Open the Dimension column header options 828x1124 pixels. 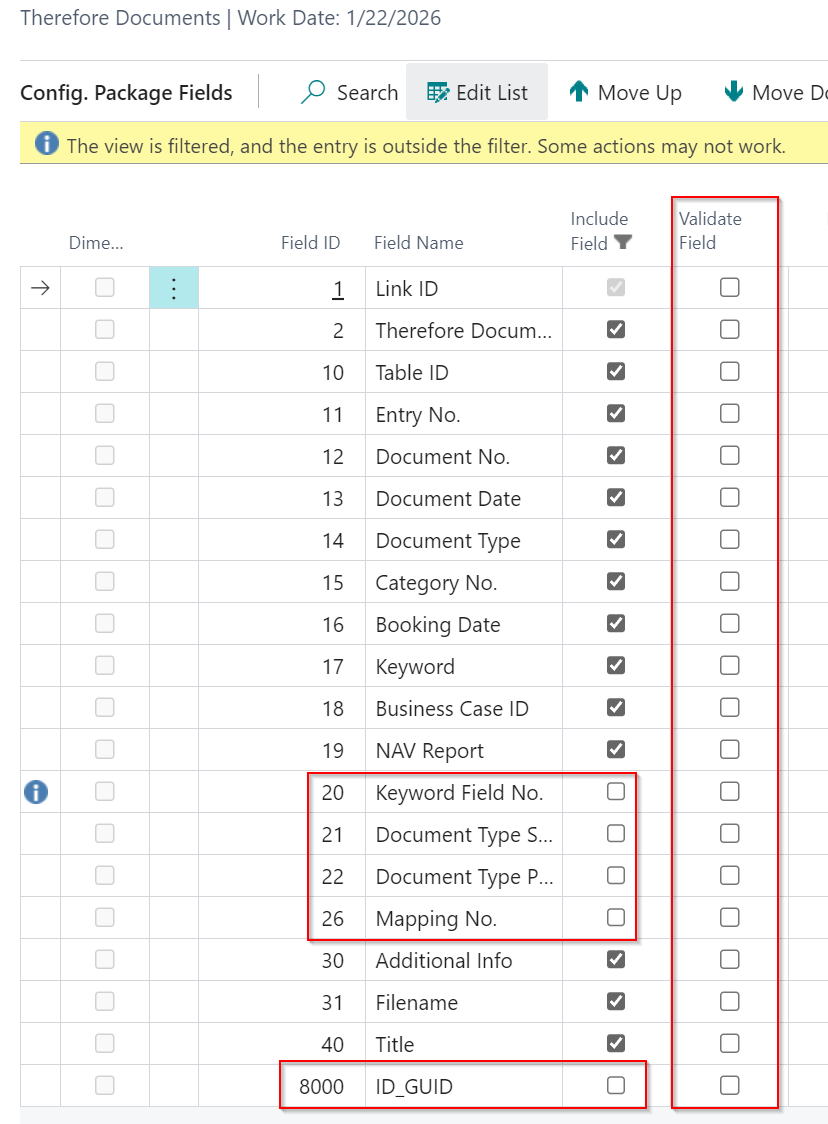click(95, 242)
